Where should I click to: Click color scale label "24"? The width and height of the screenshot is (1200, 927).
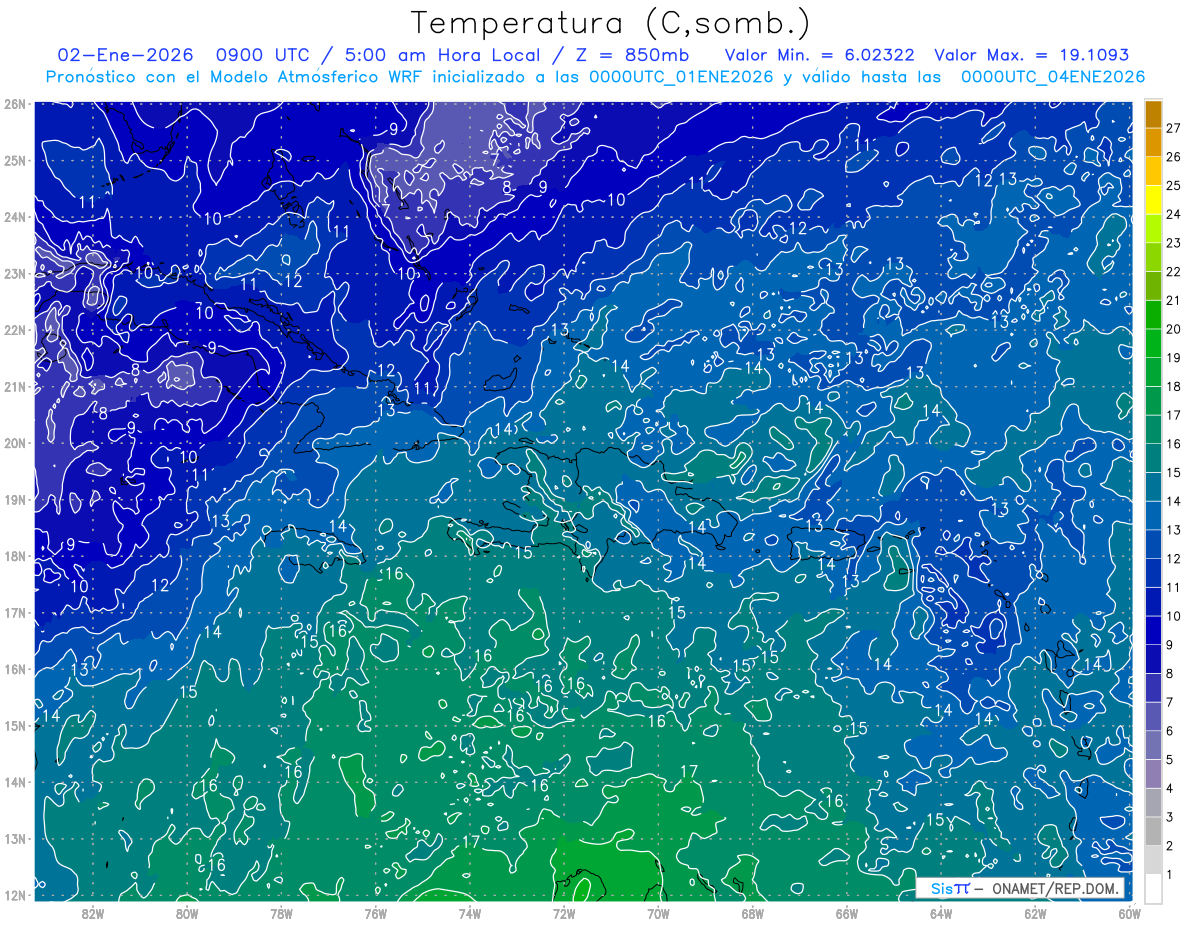(x=1174, y=214)
